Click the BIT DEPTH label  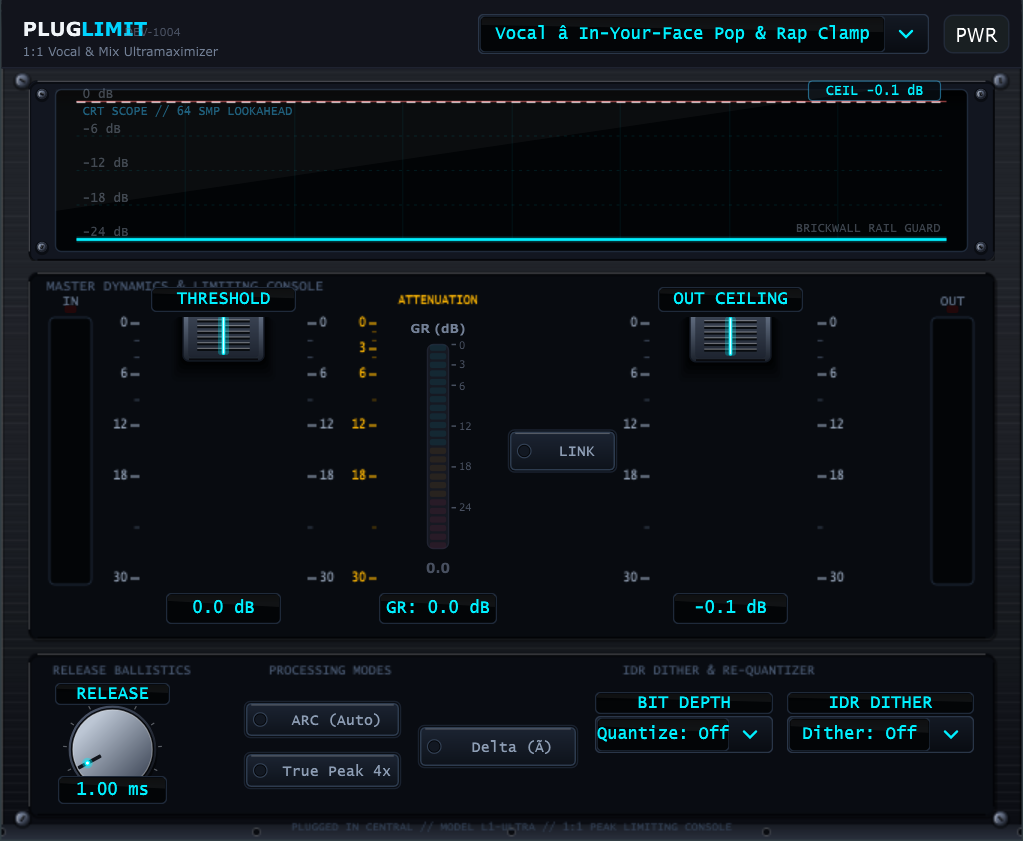[x=684, y=703]
